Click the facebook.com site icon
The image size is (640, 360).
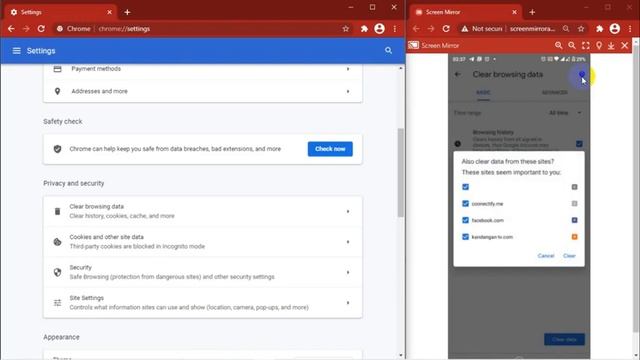pyautogui.click(x=574, y=220)
